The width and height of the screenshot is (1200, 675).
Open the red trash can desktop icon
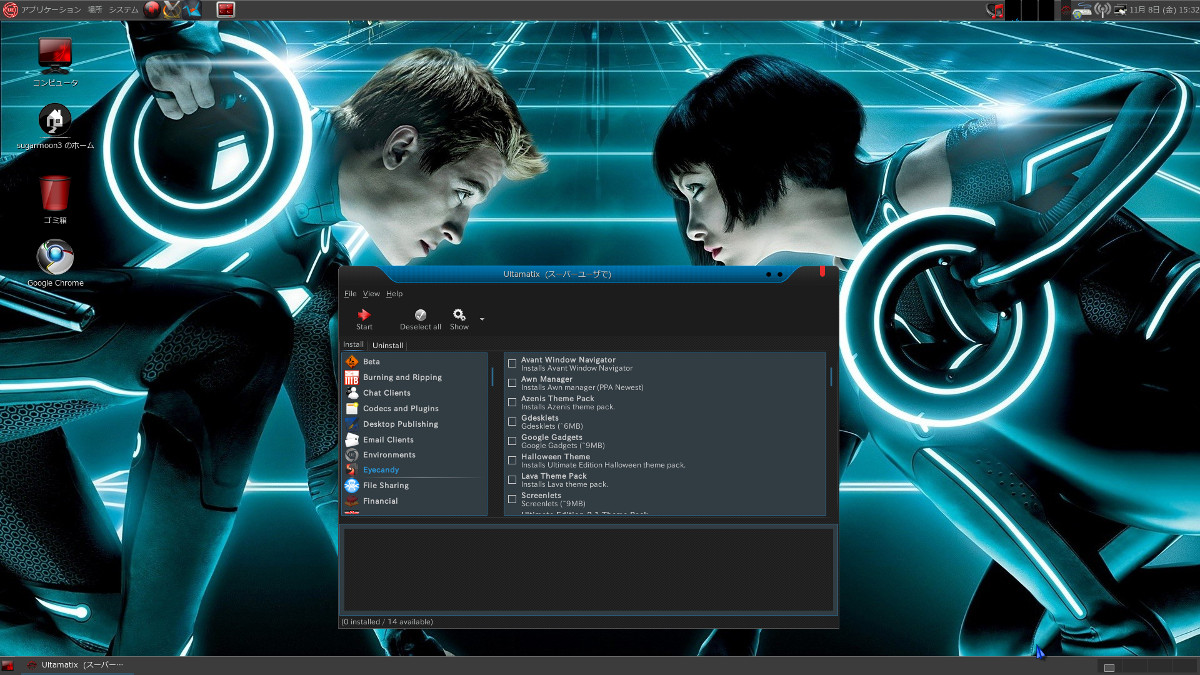tap(55, 193)
